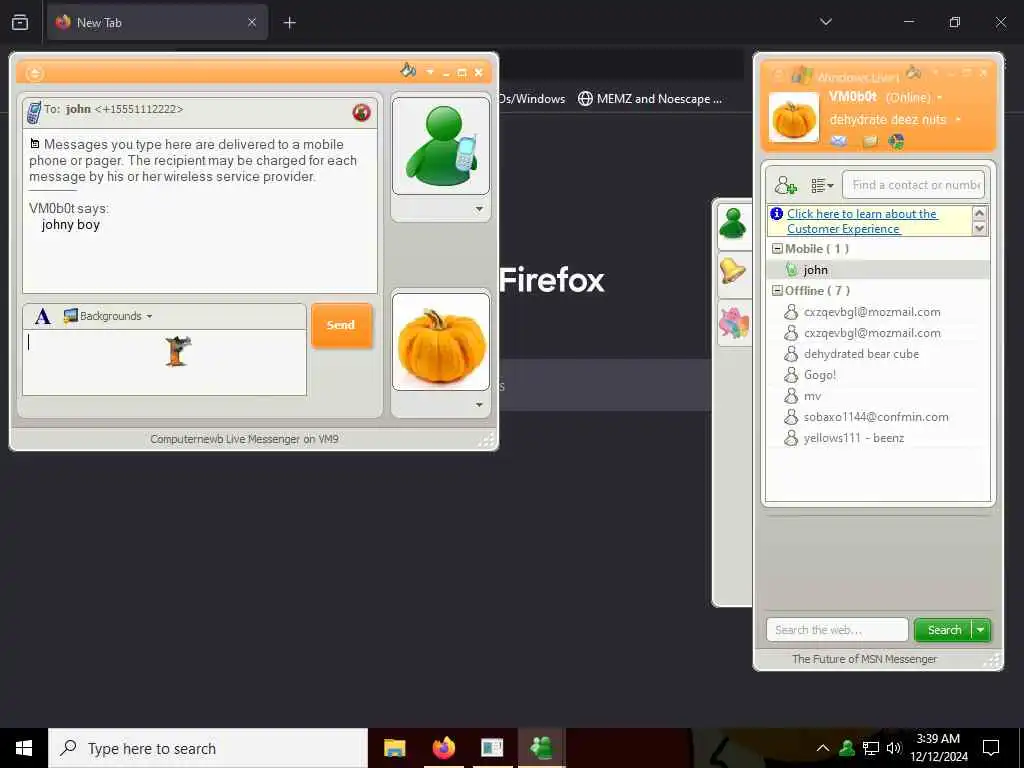Click the mobile phone icon beside To: john
This screenshot has width=1024, height=768.
pyautogui.click(x=34, y=112)
